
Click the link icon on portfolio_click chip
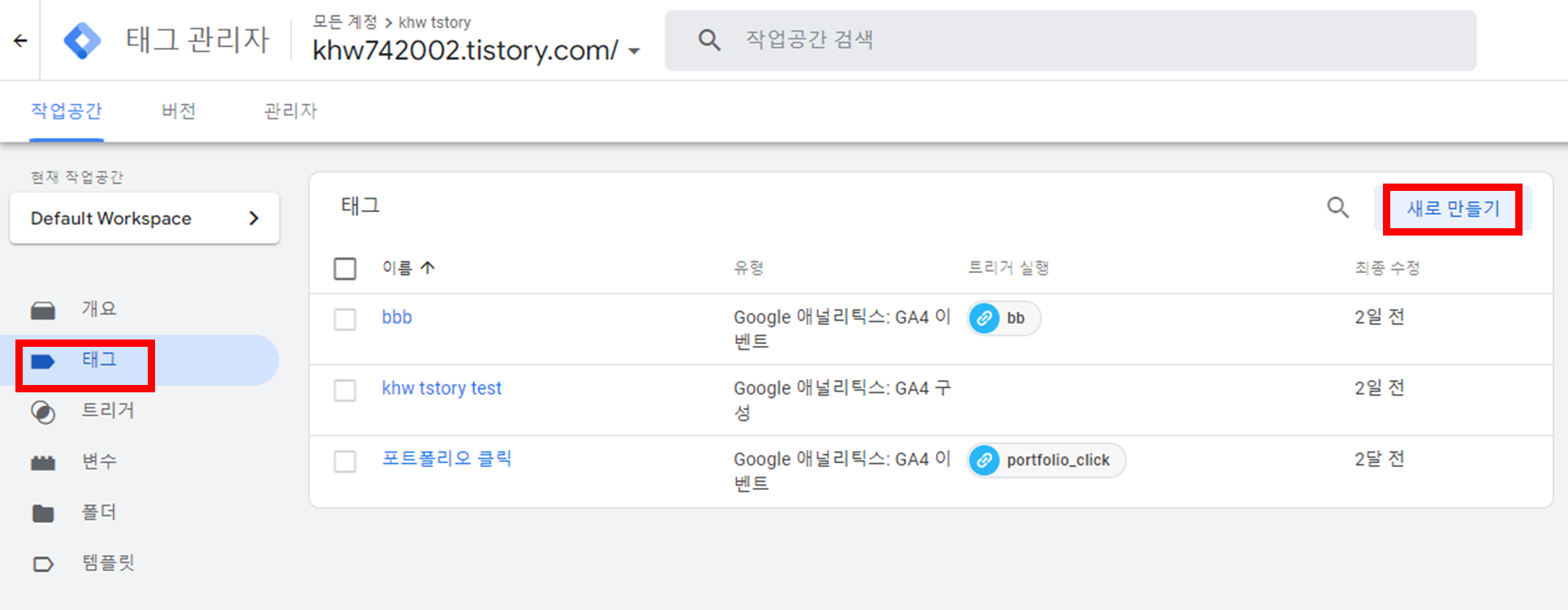click(984, 461)
